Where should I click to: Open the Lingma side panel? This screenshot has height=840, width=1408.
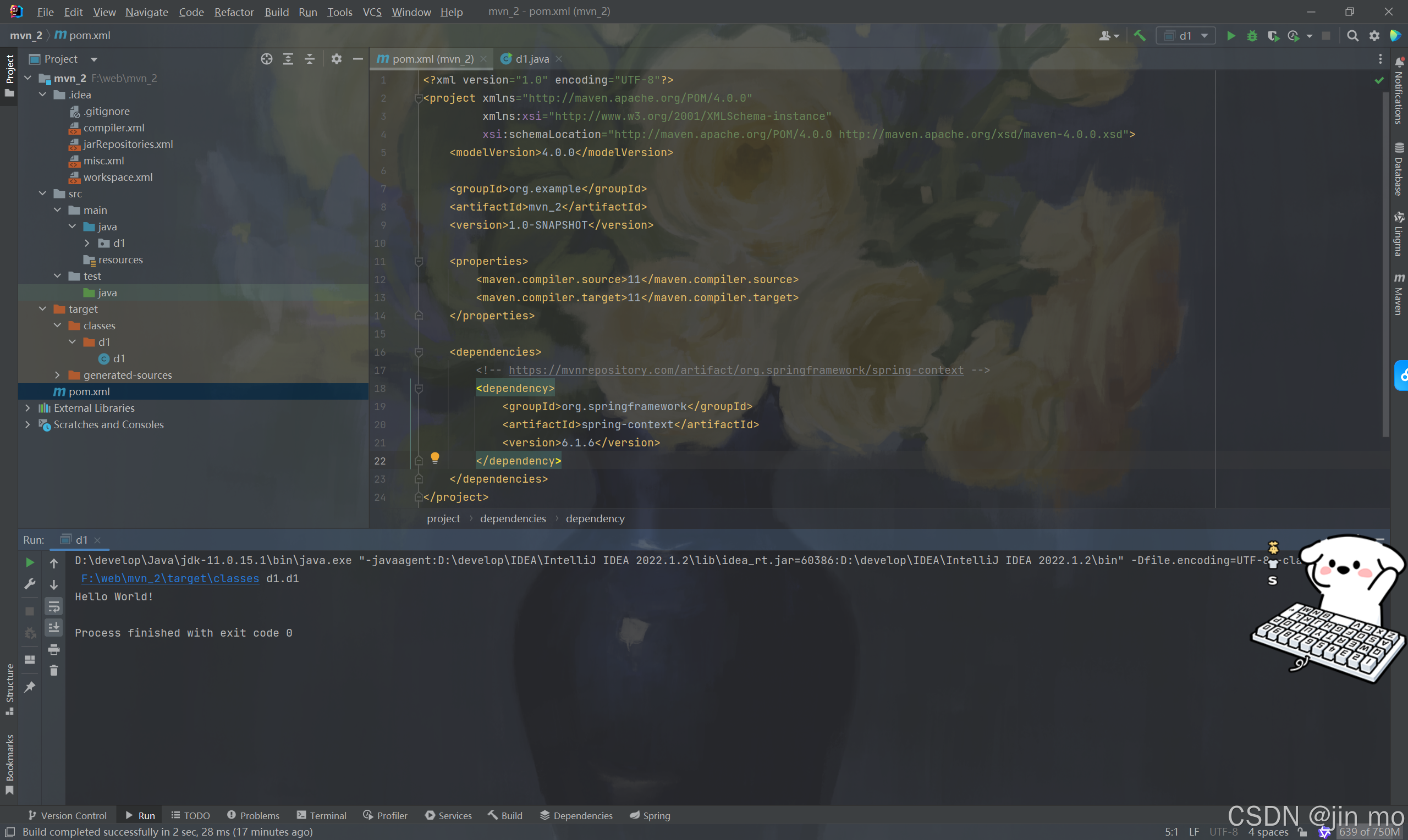point(1399,234)
